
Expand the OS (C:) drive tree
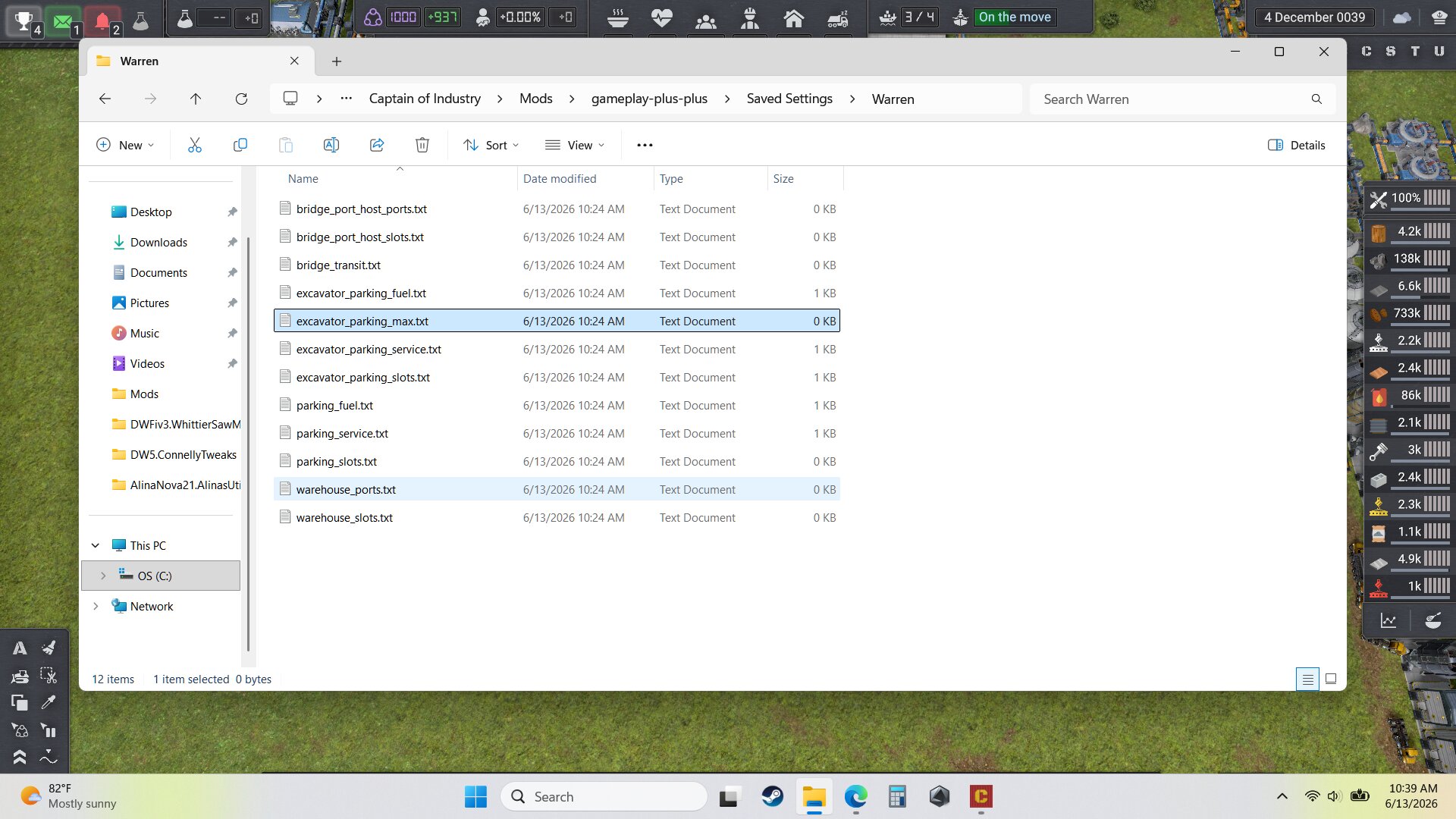[x=103, y=576]
